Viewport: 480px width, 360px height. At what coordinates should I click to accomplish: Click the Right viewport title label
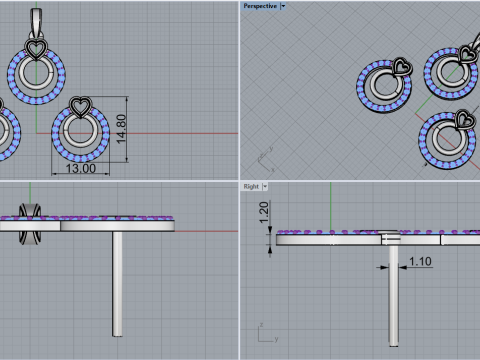[251, 186]
